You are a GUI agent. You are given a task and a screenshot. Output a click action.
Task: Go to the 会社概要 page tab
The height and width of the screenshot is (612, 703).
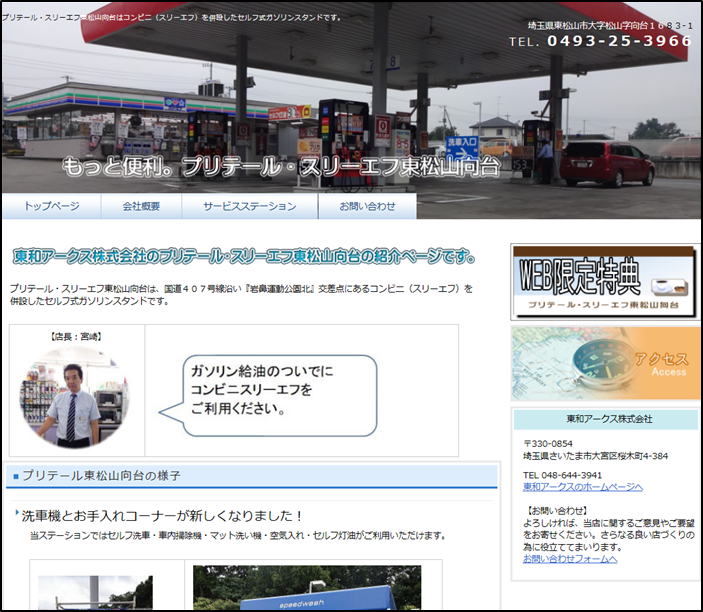(141, 206)
